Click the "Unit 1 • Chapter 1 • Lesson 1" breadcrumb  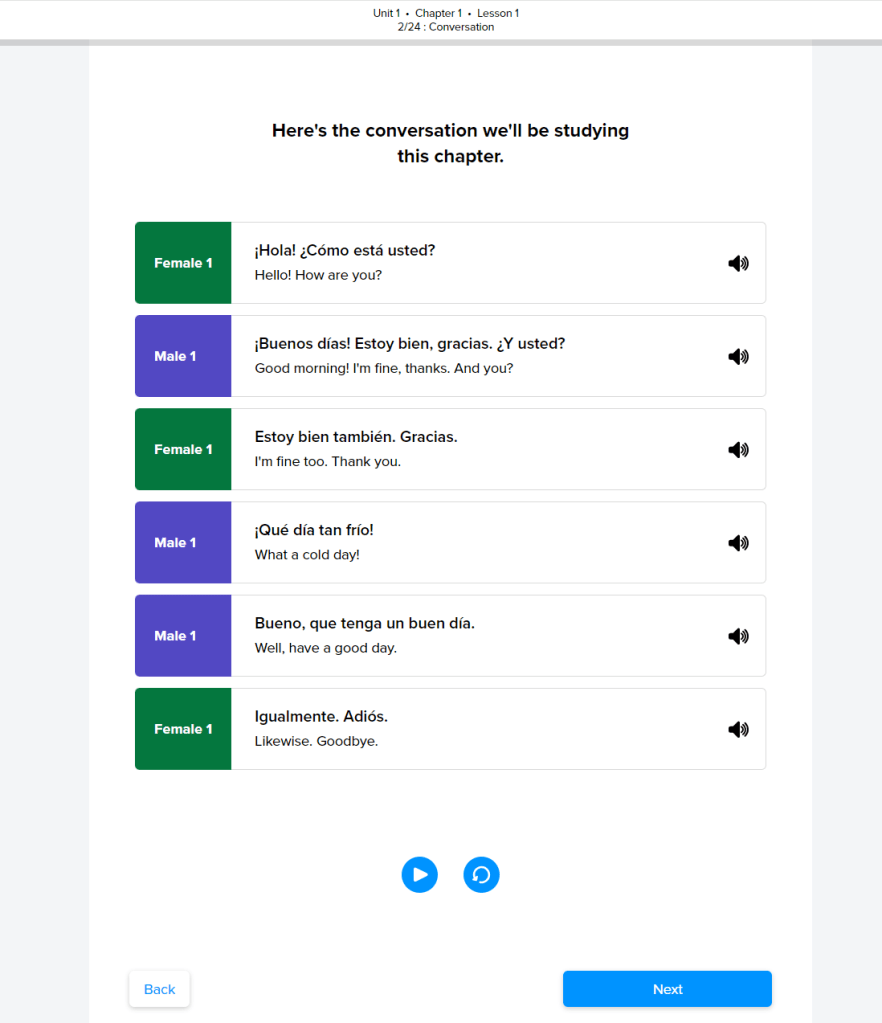click(x=446, y=13)
